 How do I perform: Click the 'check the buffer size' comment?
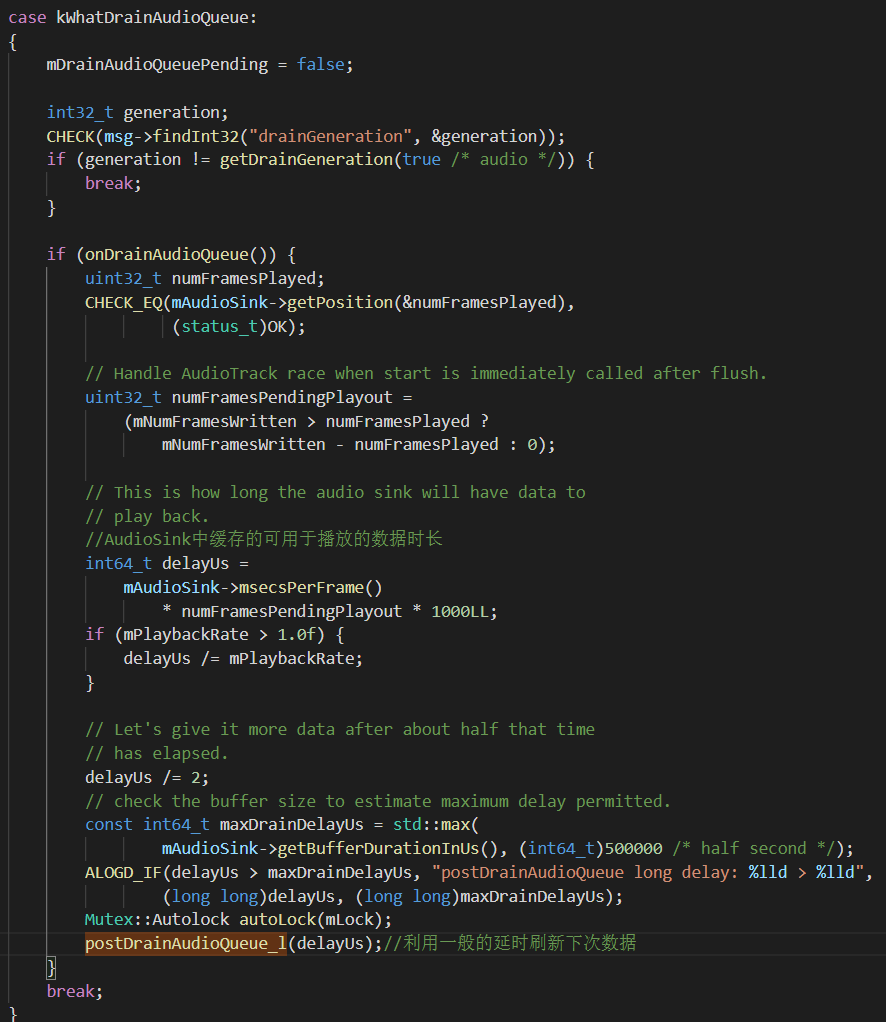[x=378, y=801]
